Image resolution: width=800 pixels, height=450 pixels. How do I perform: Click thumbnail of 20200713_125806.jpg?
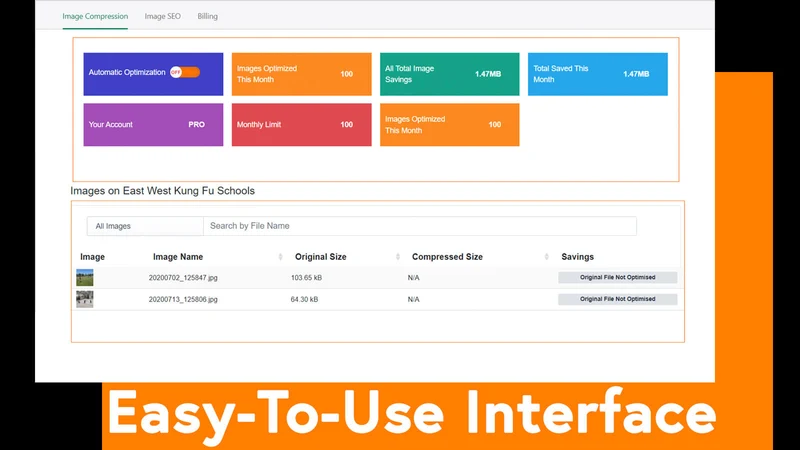point(85,299)
